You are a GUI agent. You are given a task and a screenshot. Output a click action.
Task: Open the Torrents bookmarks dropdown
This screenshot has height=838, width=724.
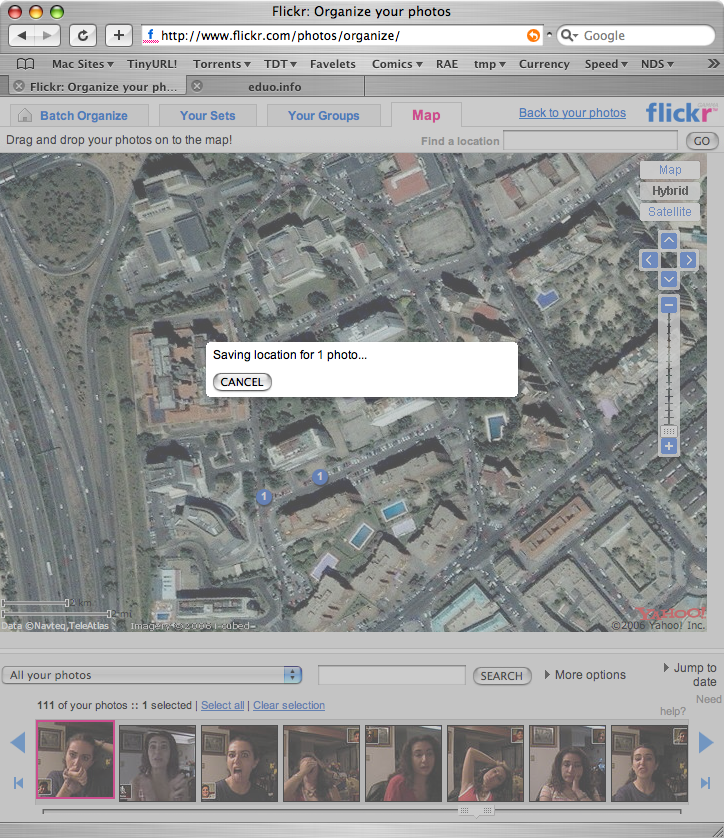pyautogui.click(x=222, y=64)
